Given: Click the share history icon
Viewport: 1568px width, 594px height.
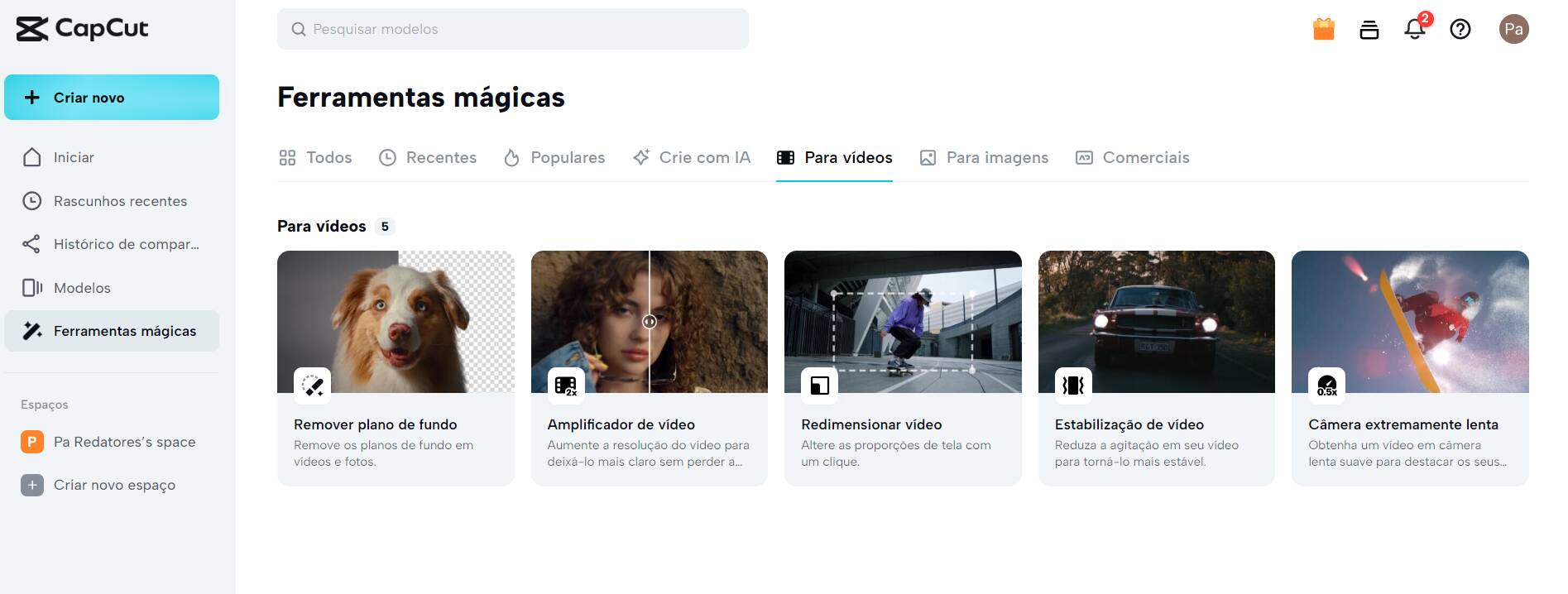Looking at the screenshot, I should click(x=31, y=244).
